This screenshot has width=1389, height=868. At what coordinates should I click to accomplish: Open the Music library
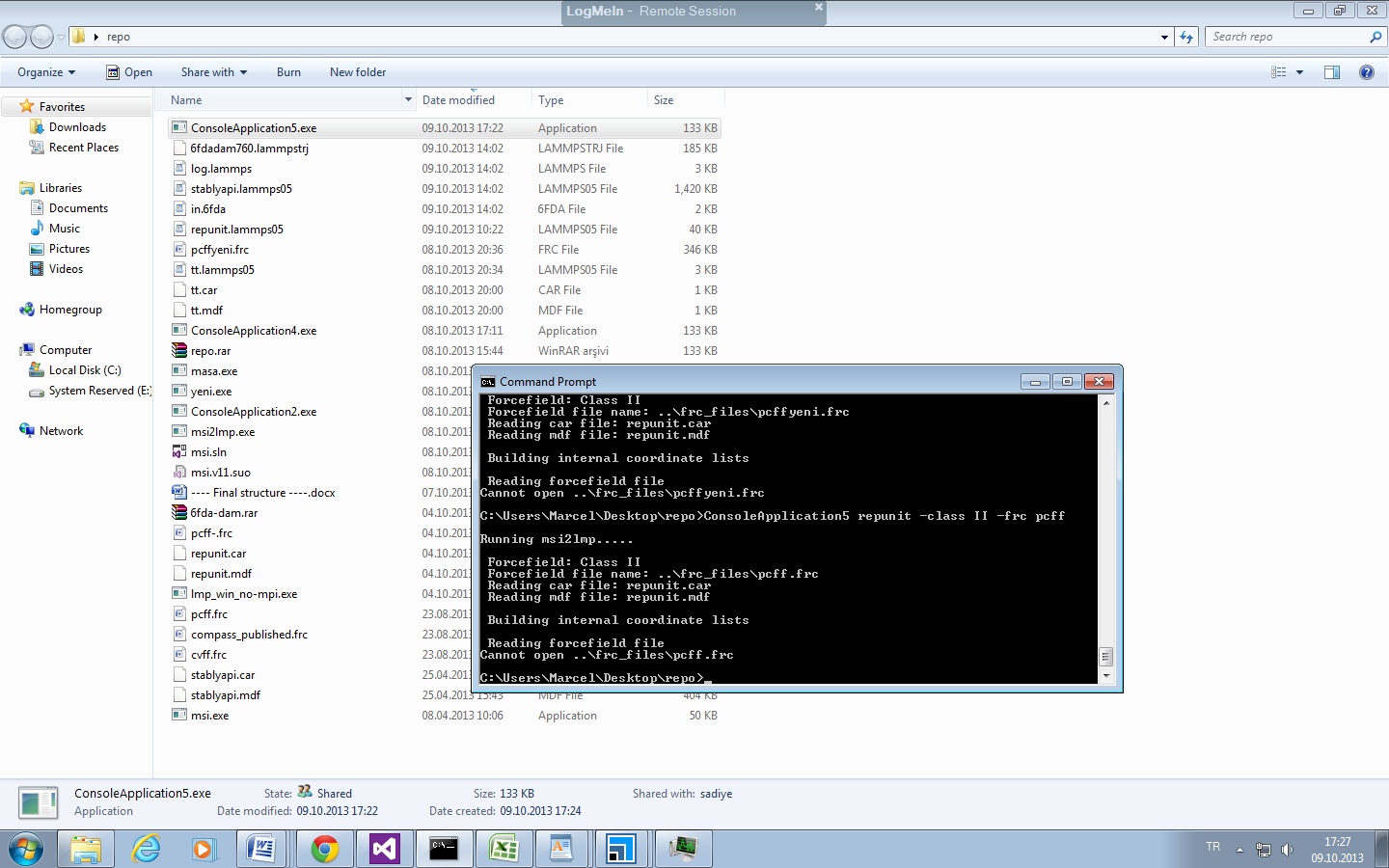[x=64, y=229]
